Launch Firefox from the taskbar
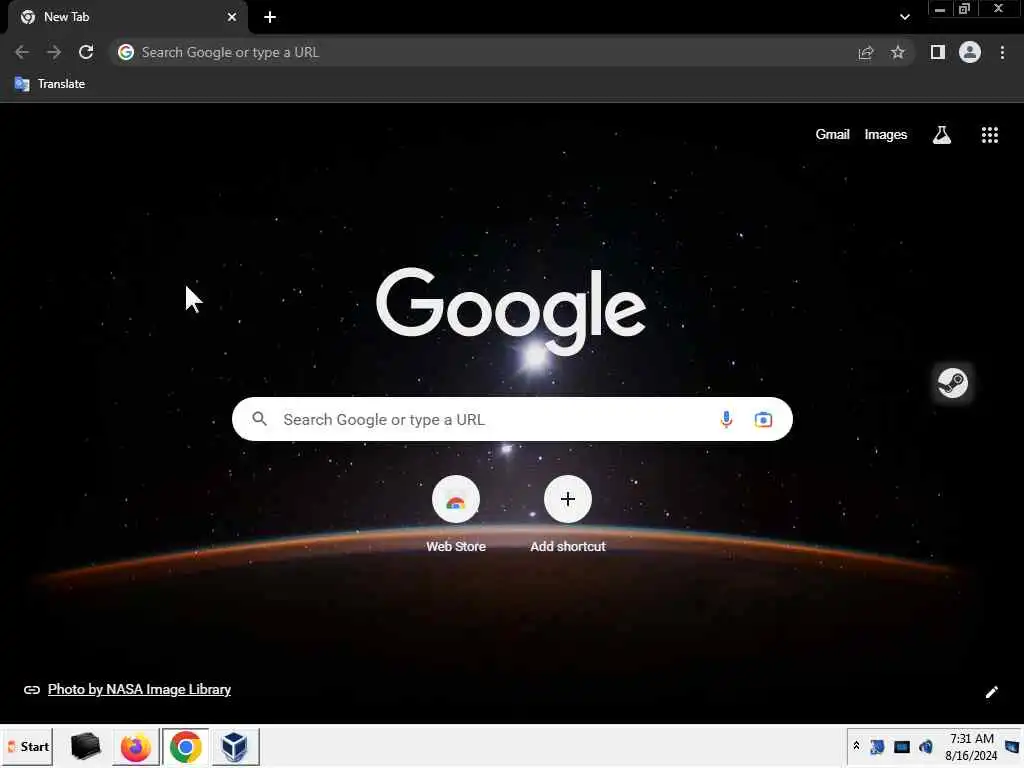Image resolution: width=1024 pixels, height=768 pixels. pyautogui.click(x=135, y=747)
